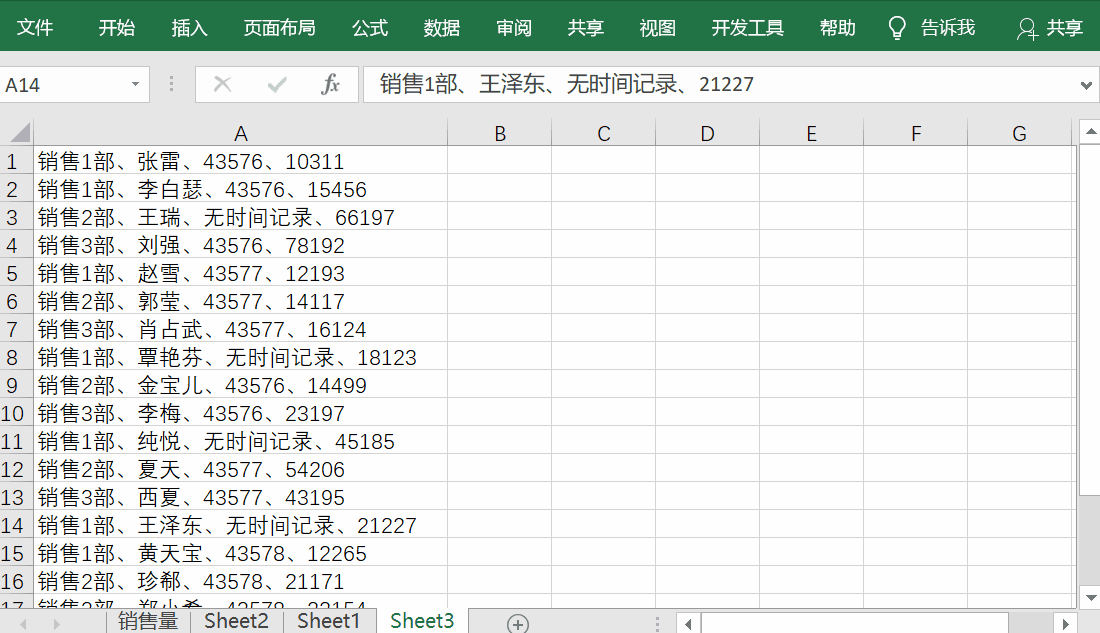Select the cell with 黄天宝、43578、12265
The image size is (1100, 633).
pos(241,553)
